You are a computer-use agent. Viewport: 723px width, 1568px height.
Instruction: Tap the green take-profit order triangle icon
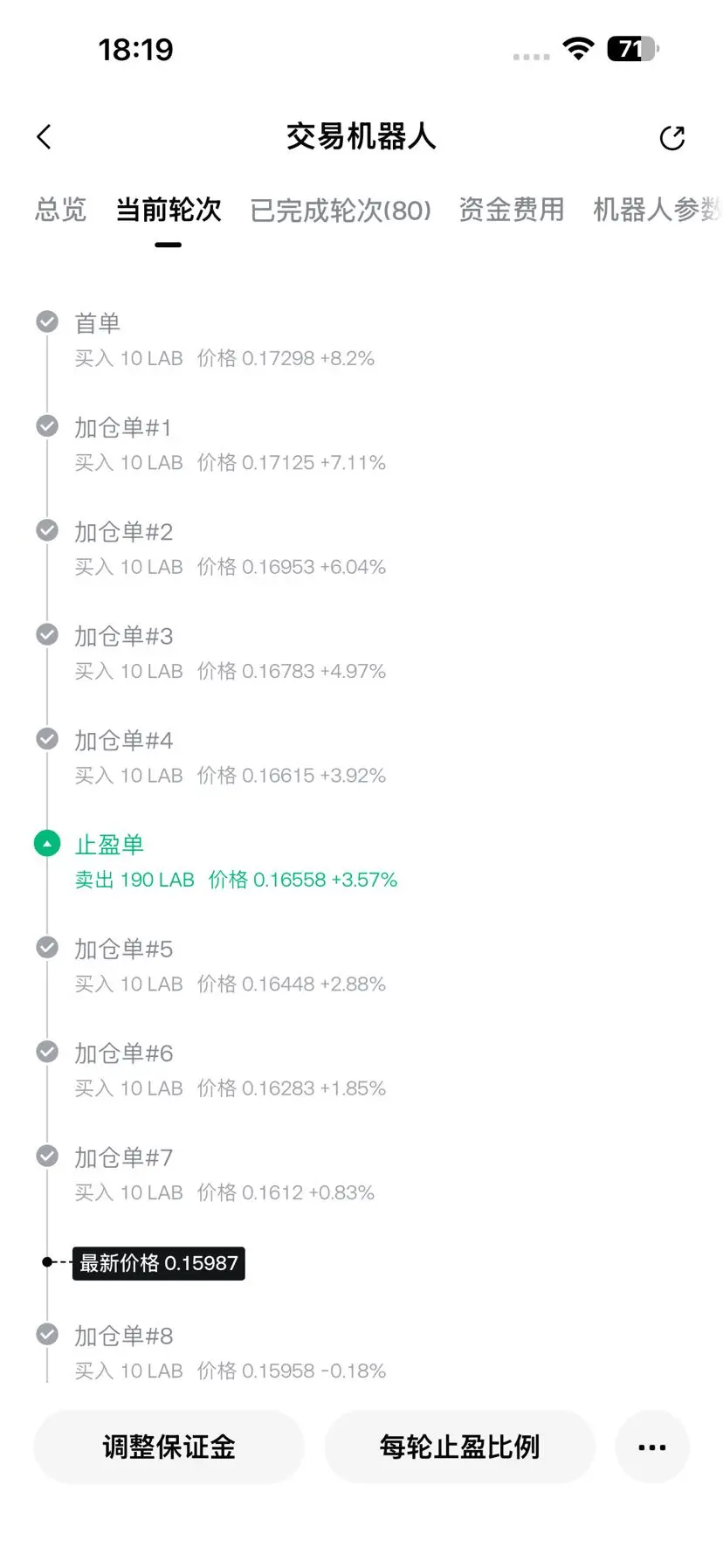click(47, 844)
